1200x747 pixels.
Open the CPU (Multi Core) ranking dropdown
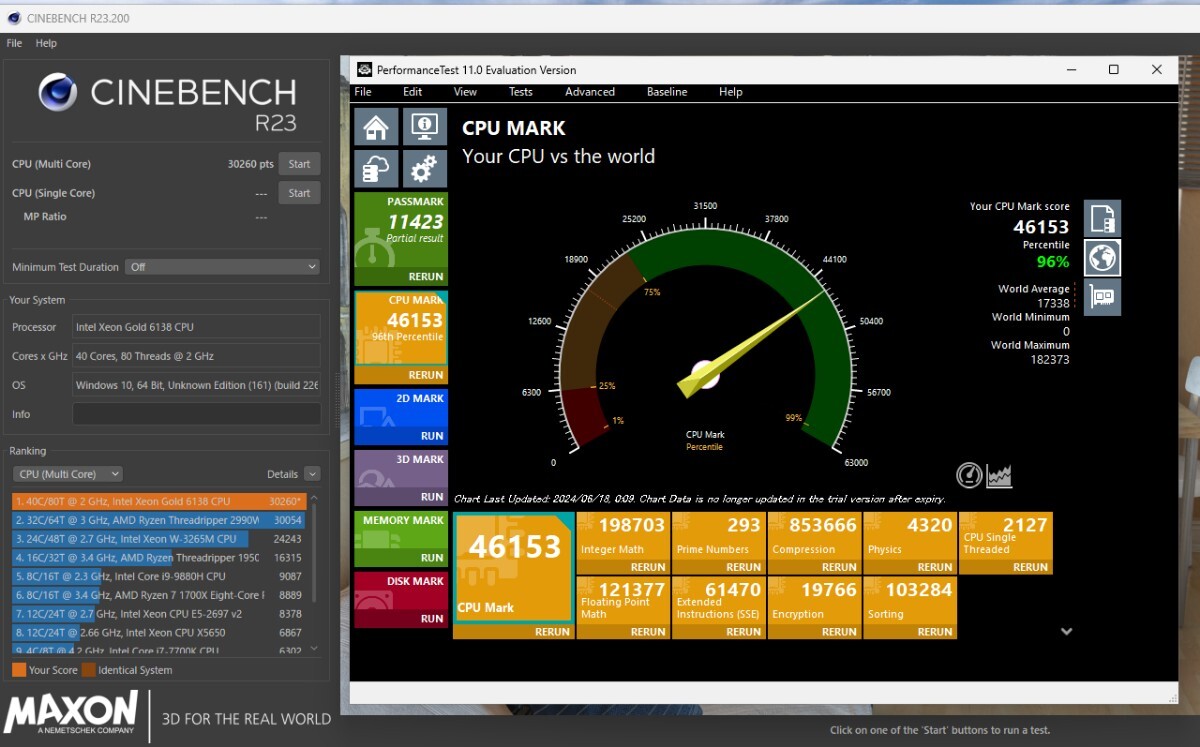pos(67,474)
